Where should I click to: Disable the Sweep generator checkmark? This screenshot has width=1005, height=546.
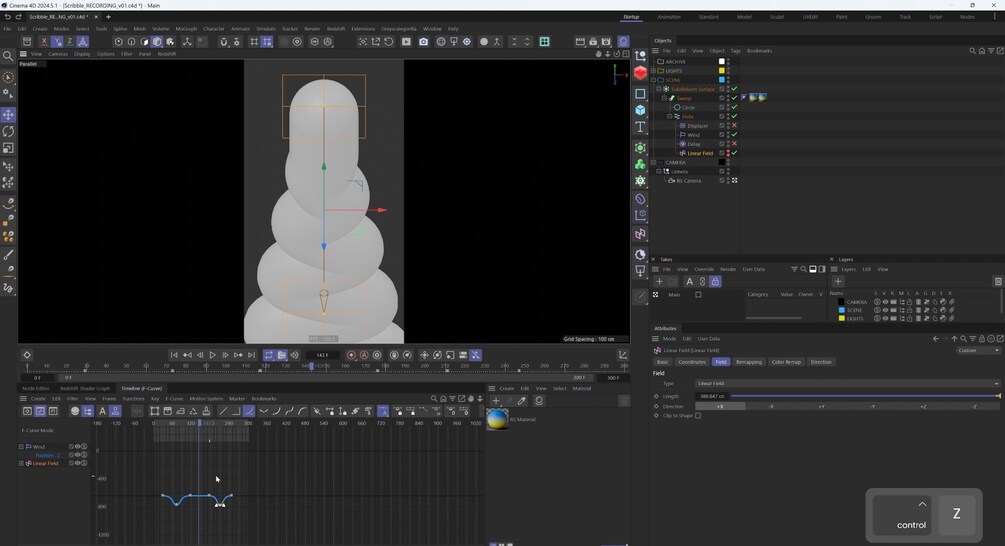pos(735,98)
